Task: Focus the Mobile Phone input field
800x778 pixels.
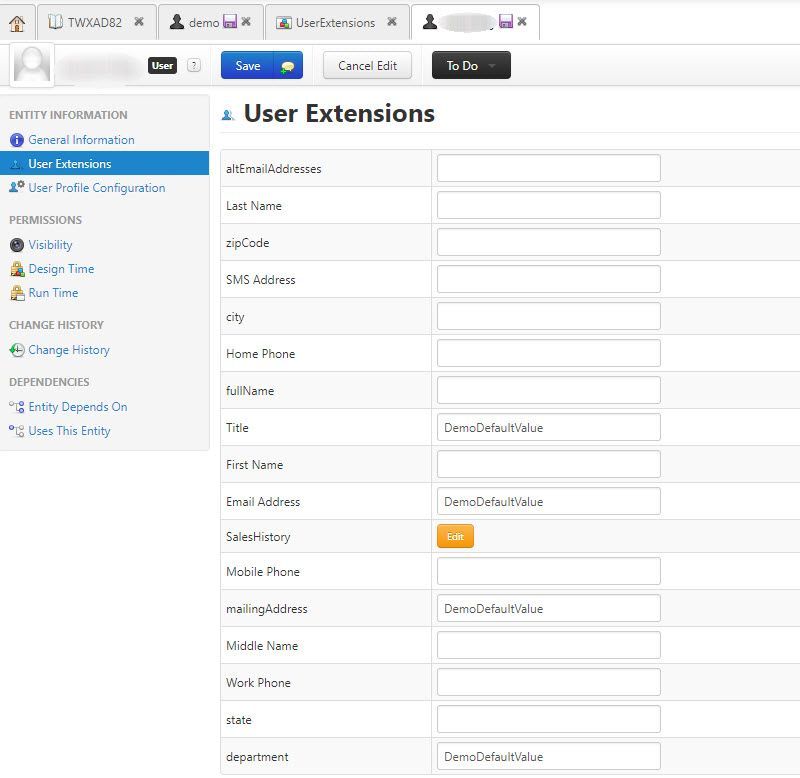Action: [x=548, y=571]
